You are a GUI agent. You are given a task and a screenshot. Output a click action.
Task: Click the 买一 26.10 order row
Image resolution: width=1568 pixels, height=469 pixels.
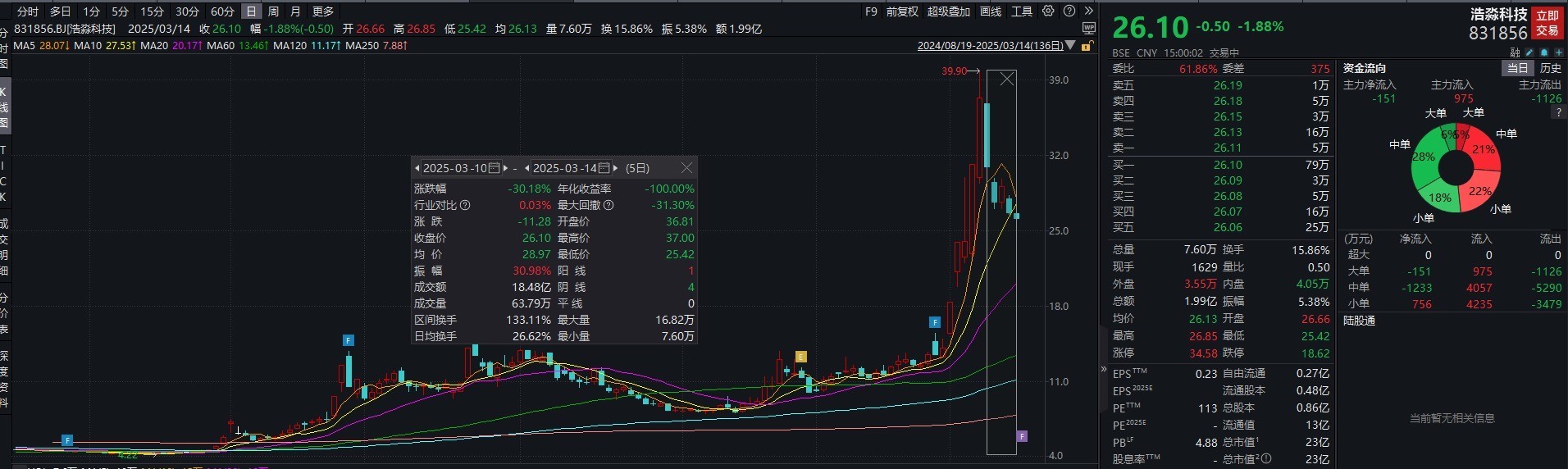point(1220,165)
